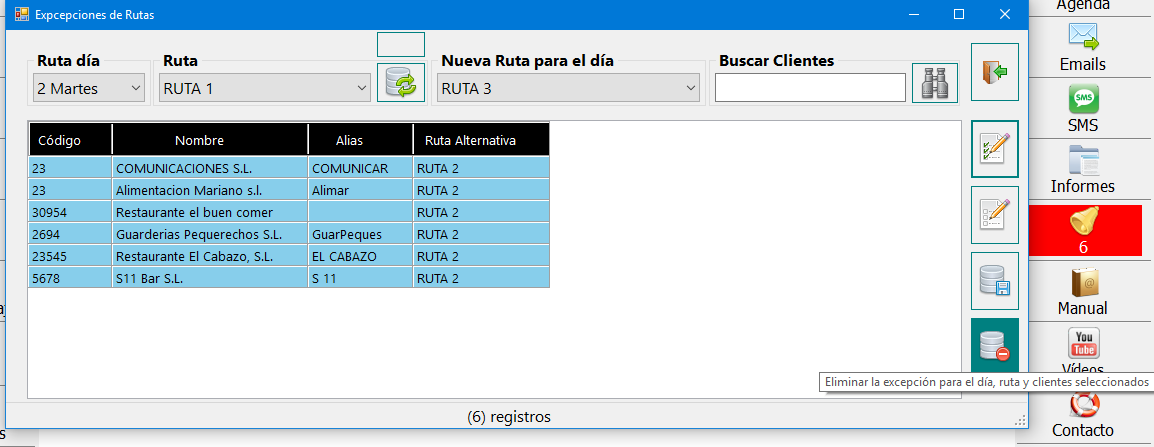Click the code cell 2694

click(x=70, y=234)
